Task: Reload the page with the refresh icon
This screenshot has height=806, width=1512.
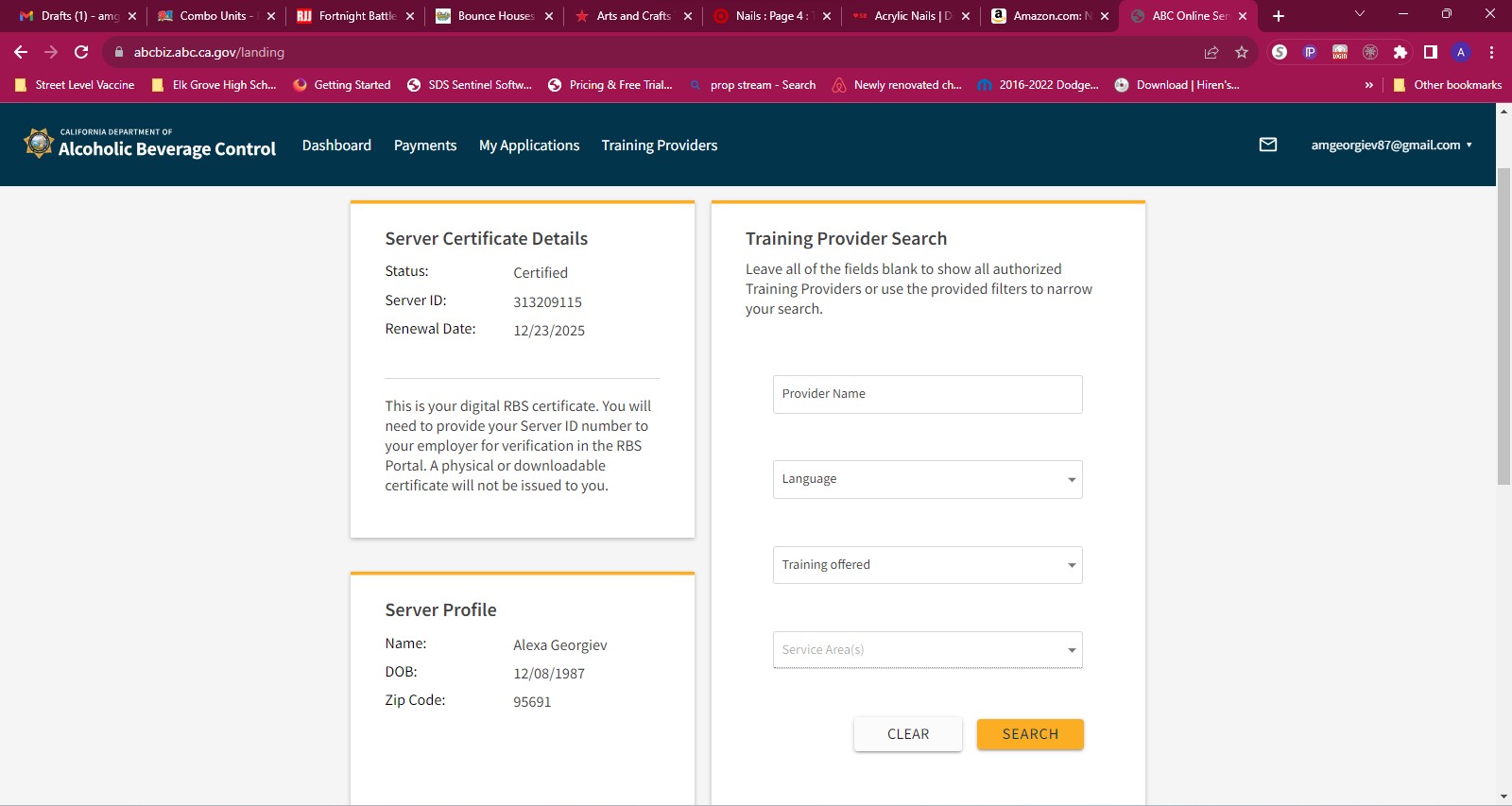Action: point(81,52)
